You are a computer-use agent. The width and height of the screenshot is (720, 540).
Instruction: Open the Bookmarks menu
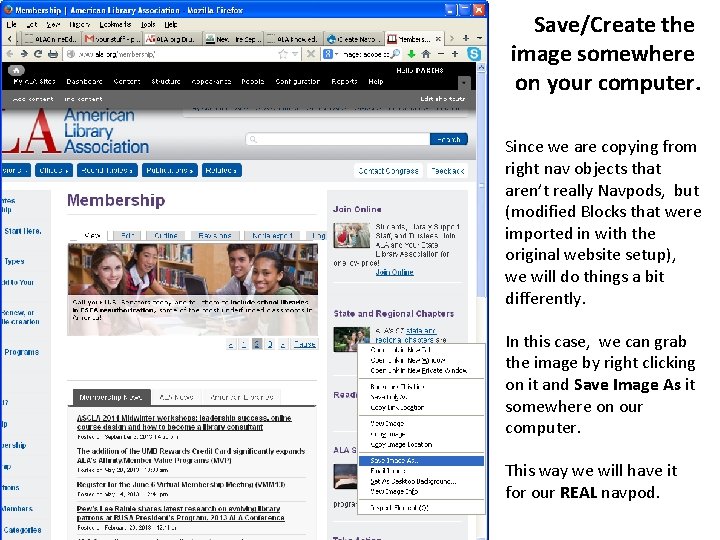tap(115, 24)
